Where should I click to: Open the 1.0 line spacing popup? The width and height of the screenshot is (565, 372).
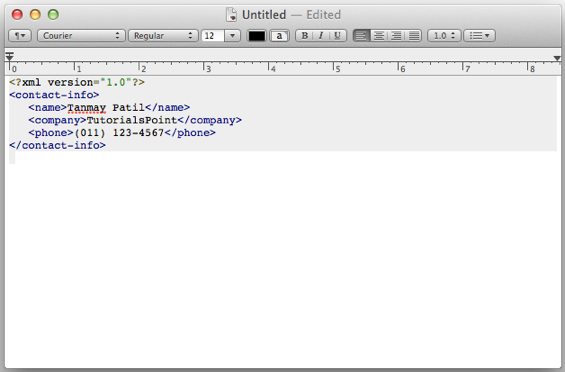444,36
